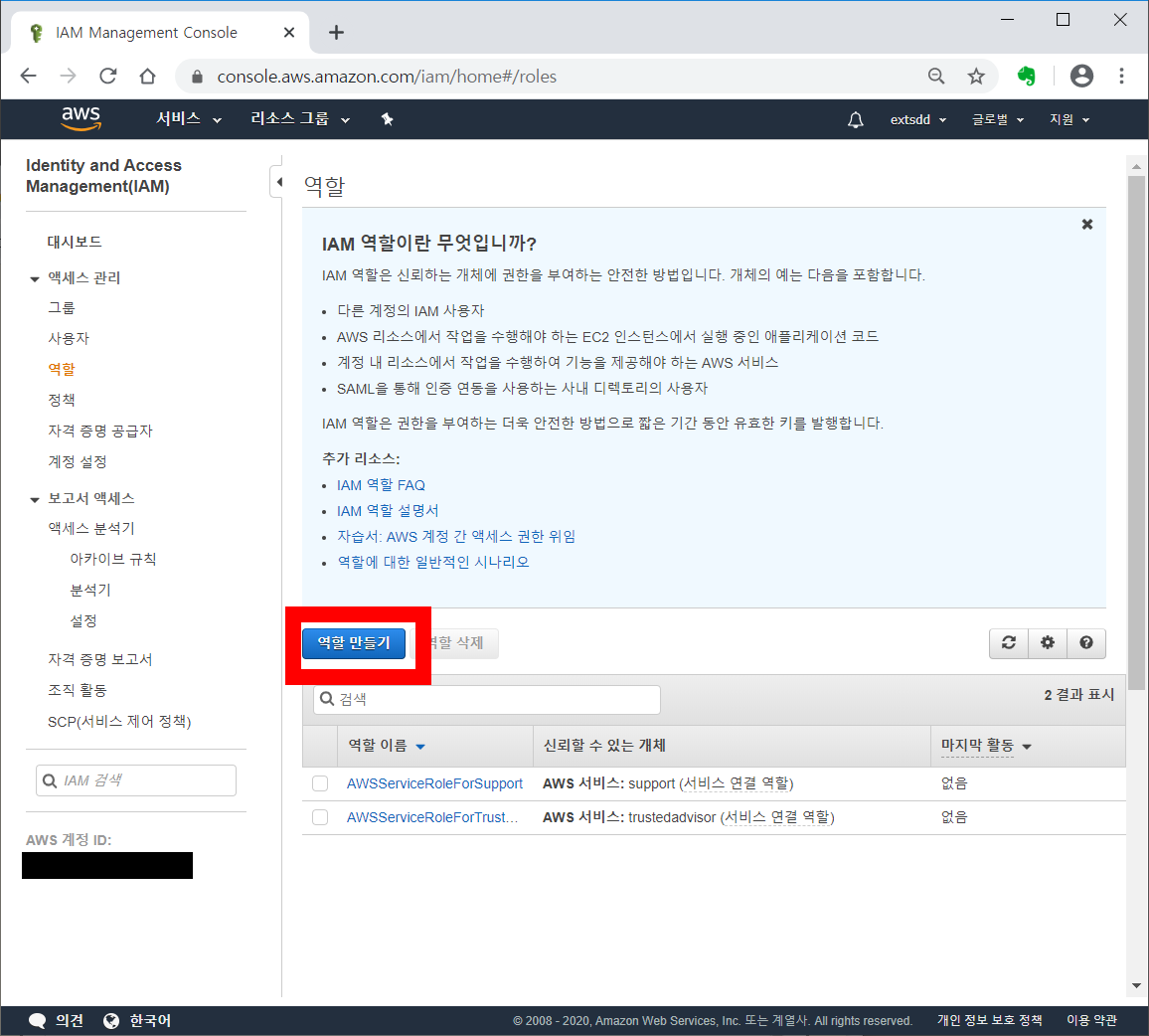Click the browser back arrow
The image size is (1149, 1036).
(x=29, y=77)
